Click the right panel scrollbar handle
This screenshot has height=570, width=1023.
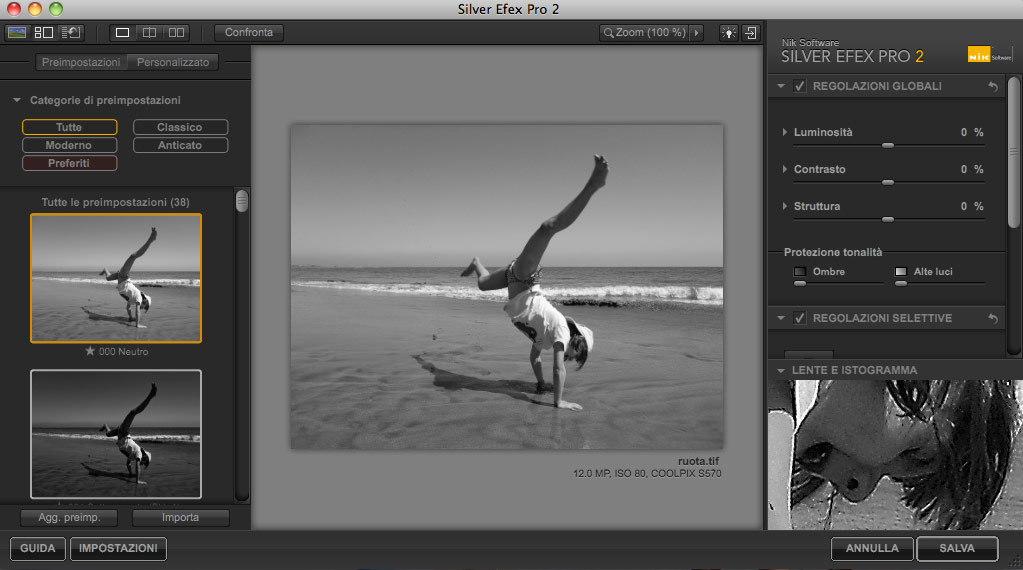pos(1013,153)
